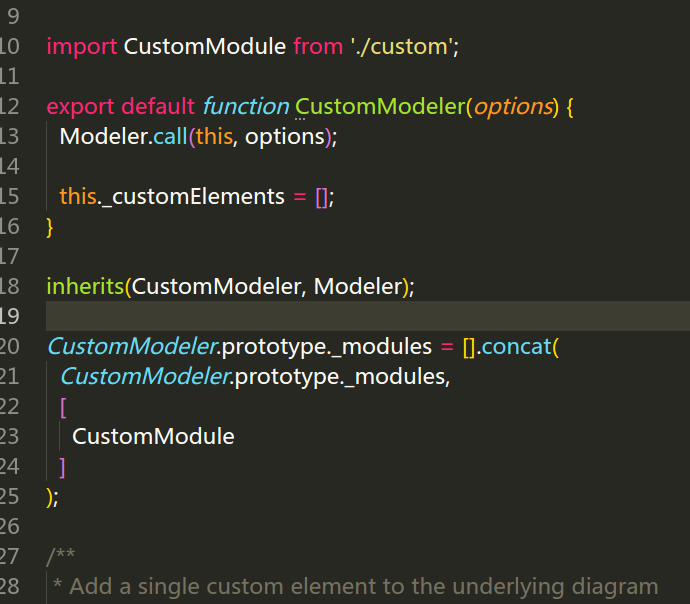Viewport: 690px width, 604px height.
Task: Click the italic 'function' keyword
Action: click(x=246, y=106)
